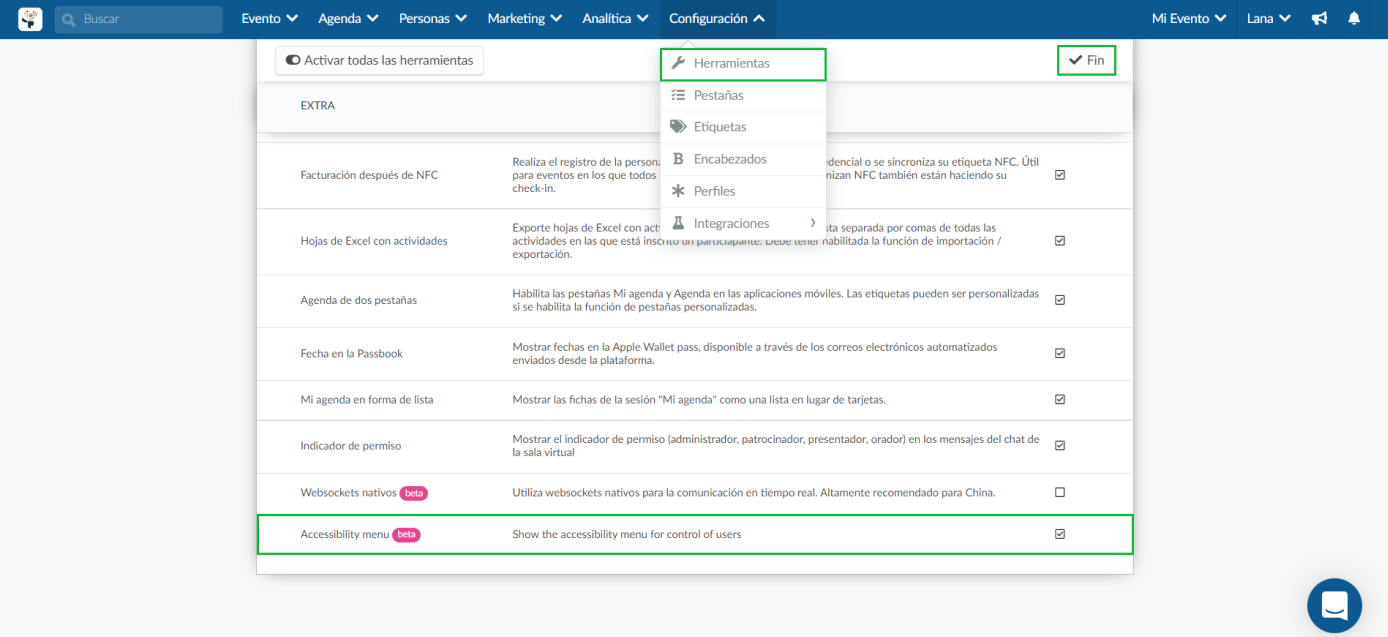Open the Analítica dropdown
The height and width of the screenshot is (637, 1388).
616,19
